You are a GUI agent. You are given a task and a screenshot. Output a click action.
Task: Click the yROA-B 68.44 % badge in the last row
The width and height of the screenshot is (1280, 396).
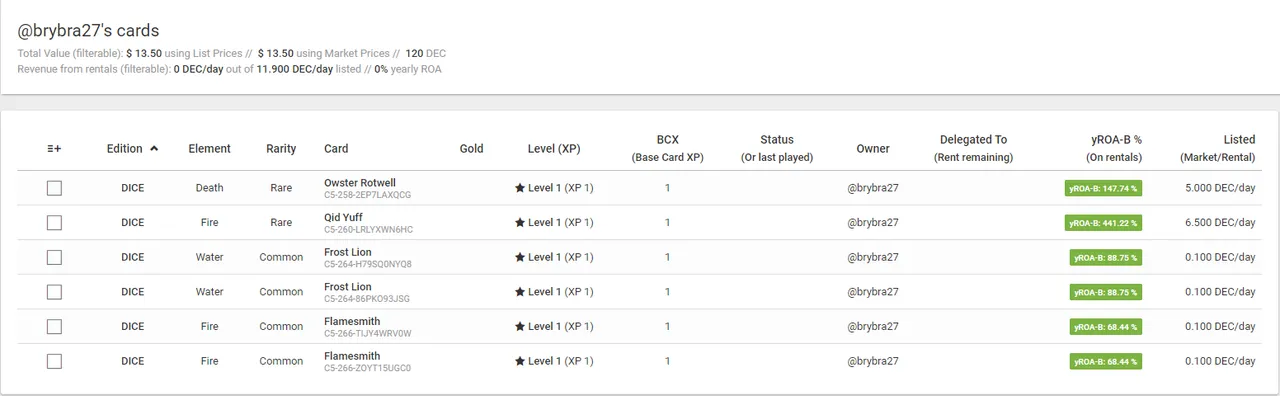click(x=1106, y=361)
